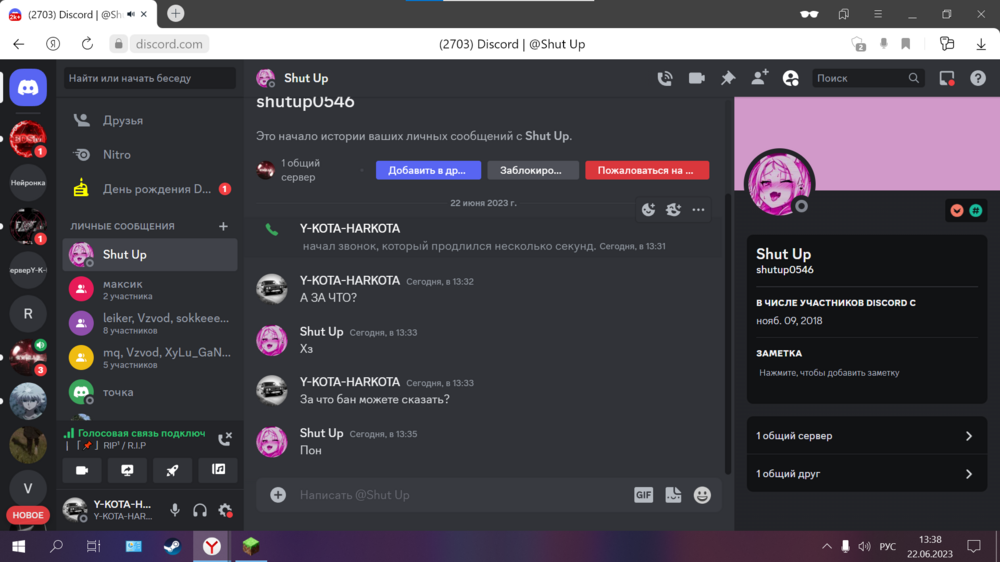
Task: Open the leiker, Vzvod, sokkeee group chat
Action: (x=150, y=323)
